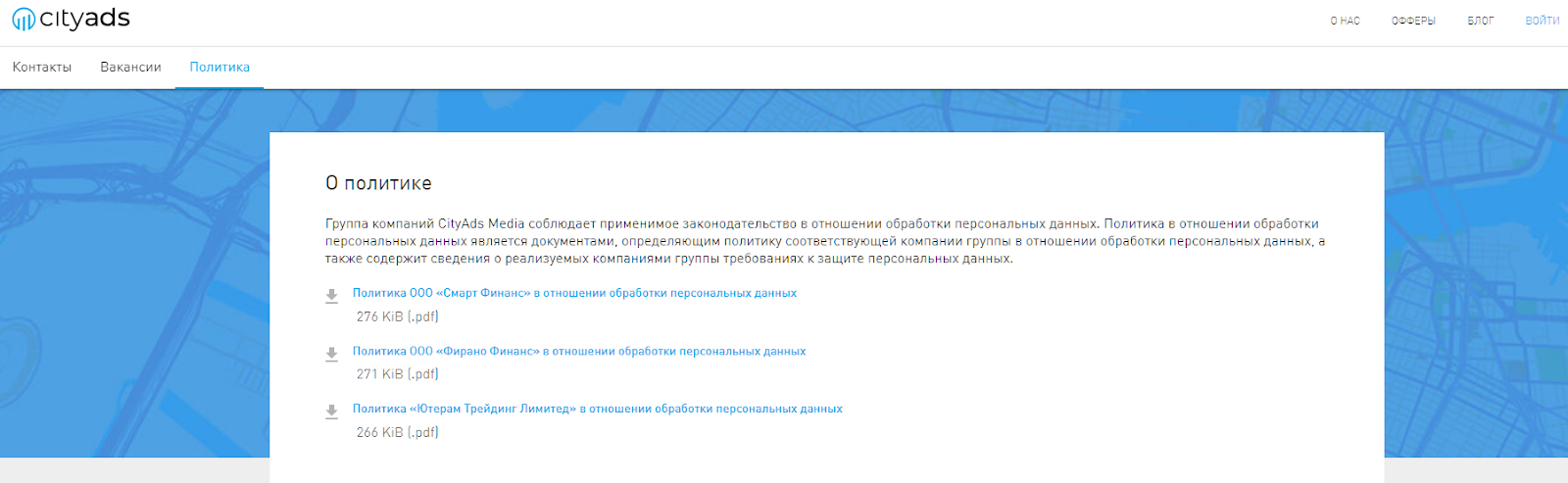Switch to the Контакты tab
Screen dimensions: 1568x483
[42, 67]
